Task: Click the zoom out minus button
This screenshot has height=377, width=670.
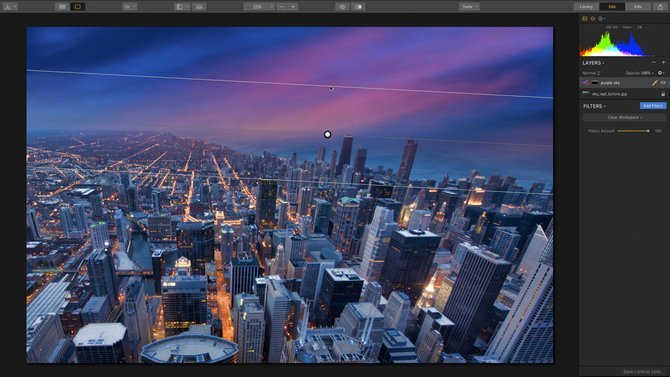Action: point(282,6)
